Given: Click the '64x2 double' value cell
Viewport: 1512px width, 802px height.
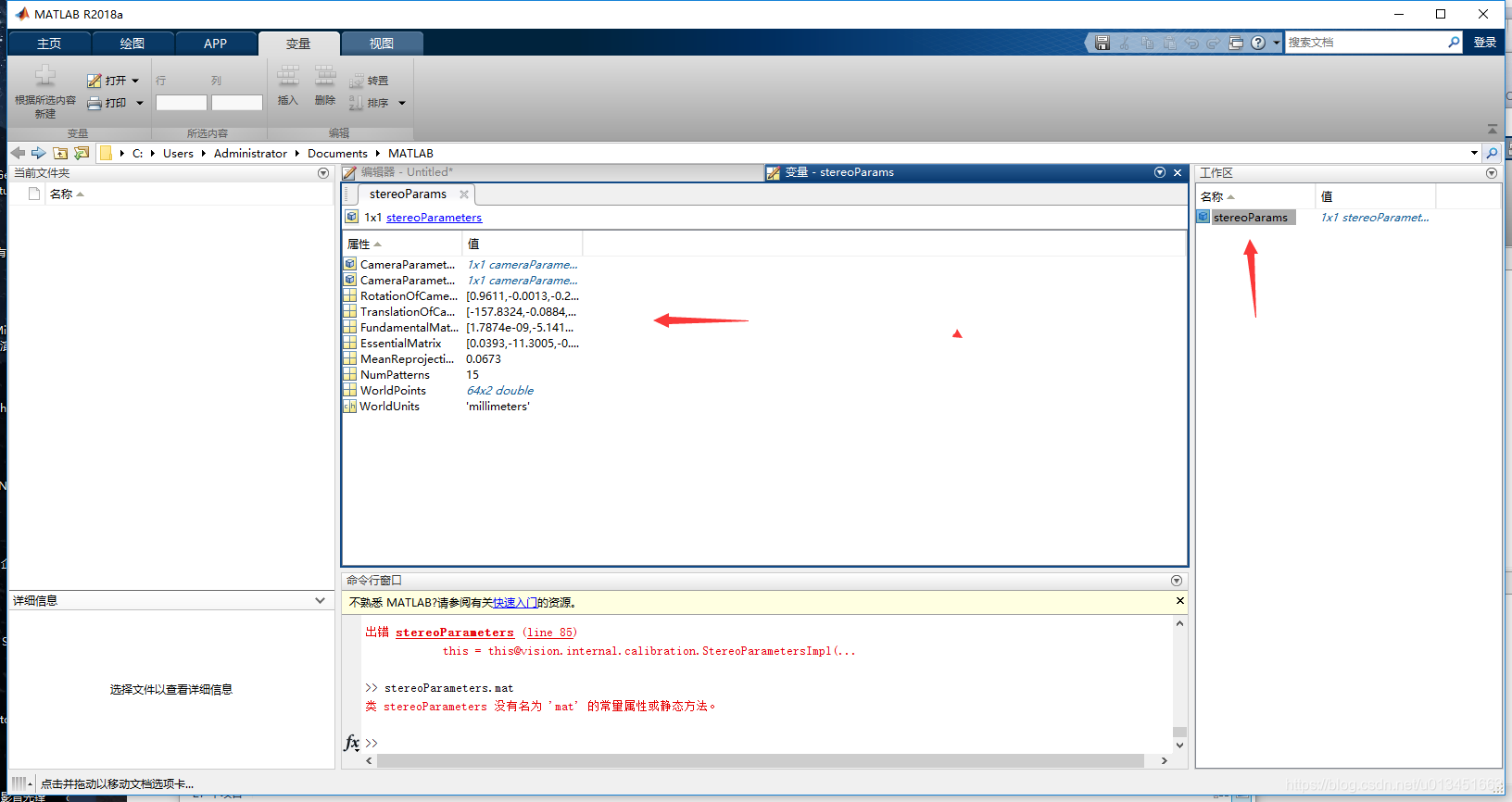Looking at the screenshot, I should click(500, 391).
